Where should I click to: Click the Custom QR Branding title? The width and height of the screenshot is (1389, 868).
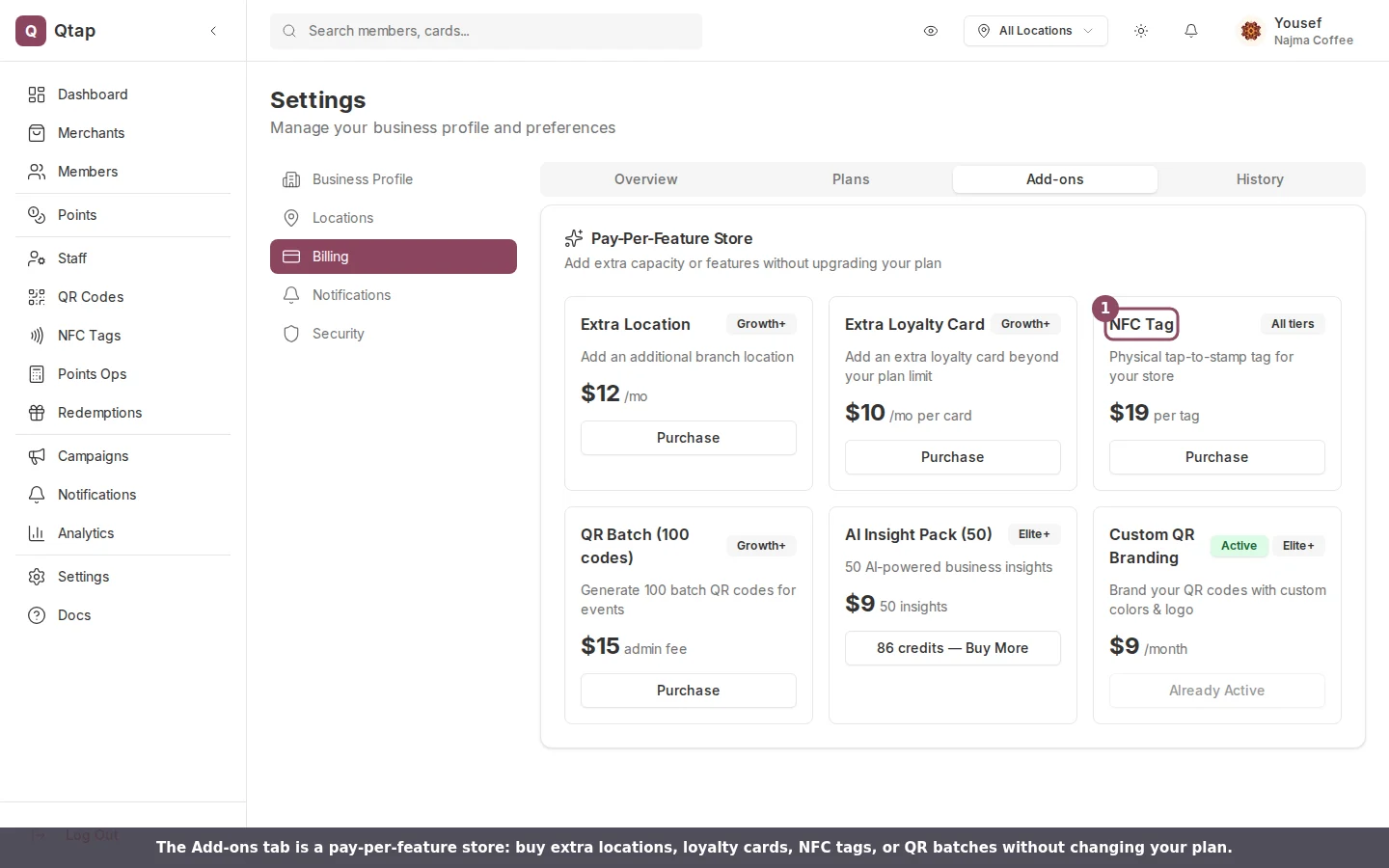point(1152,546)
